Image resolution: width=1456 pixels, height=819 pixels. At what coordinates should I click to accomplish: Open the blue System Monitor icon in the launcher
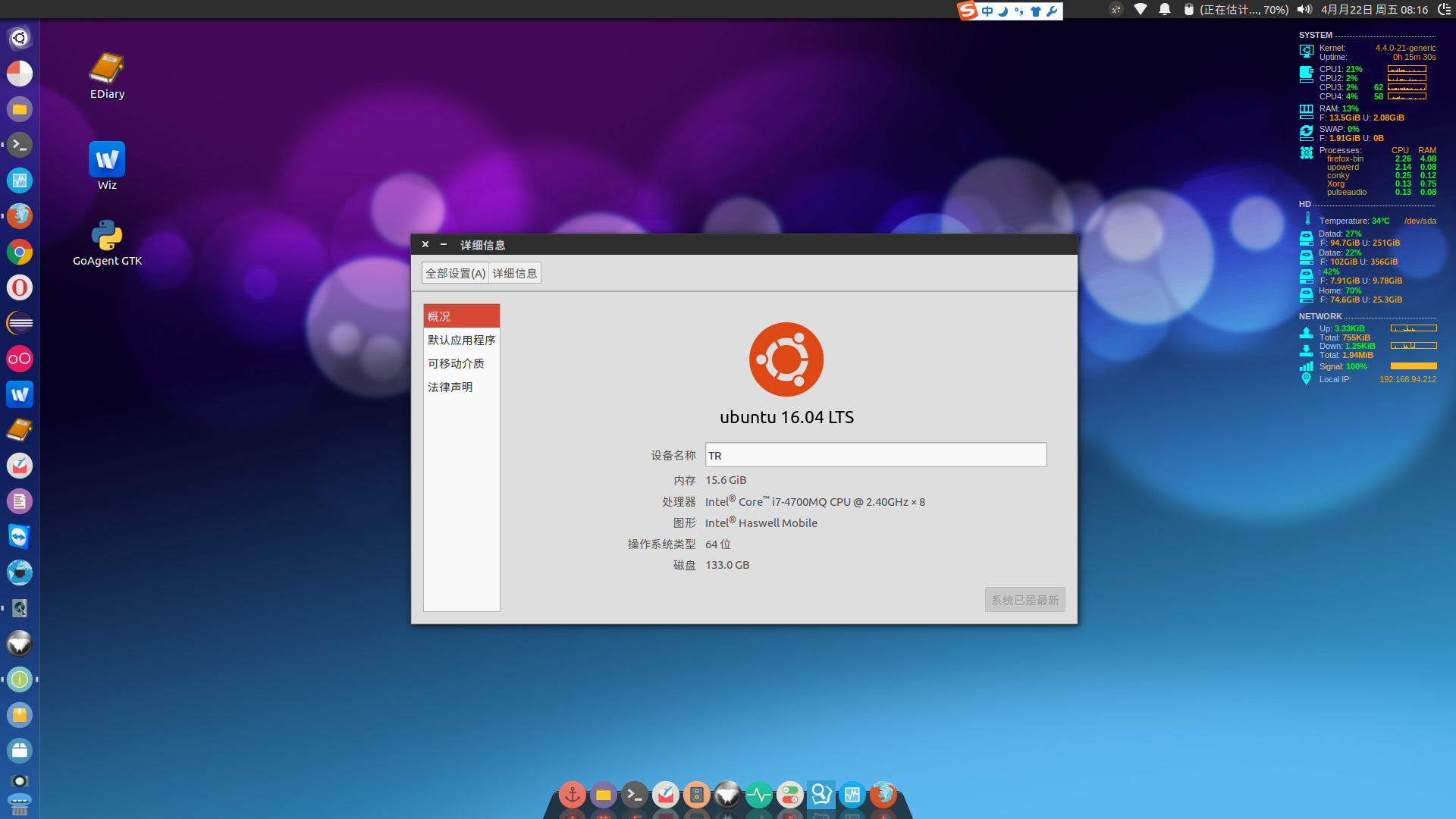click(x=20, y=180)
